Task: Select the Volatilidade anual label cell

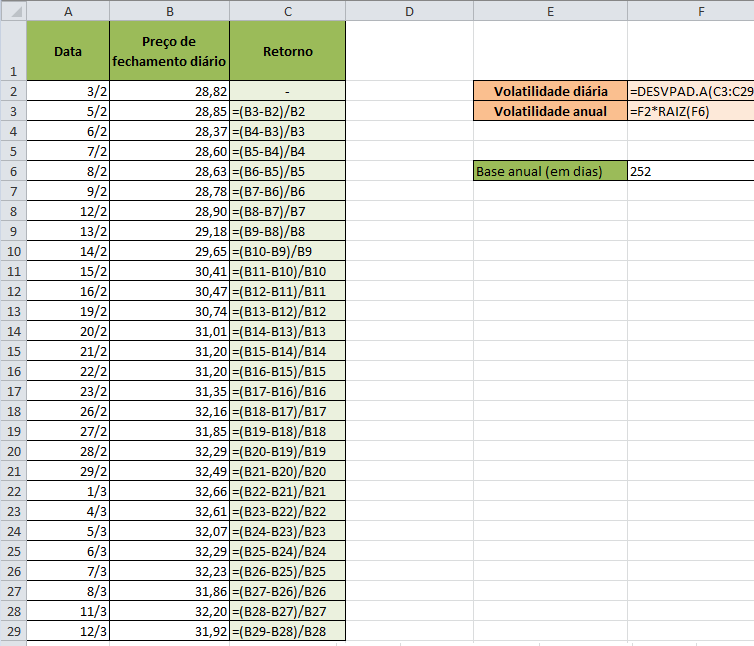Action: [x=550, y=111]
